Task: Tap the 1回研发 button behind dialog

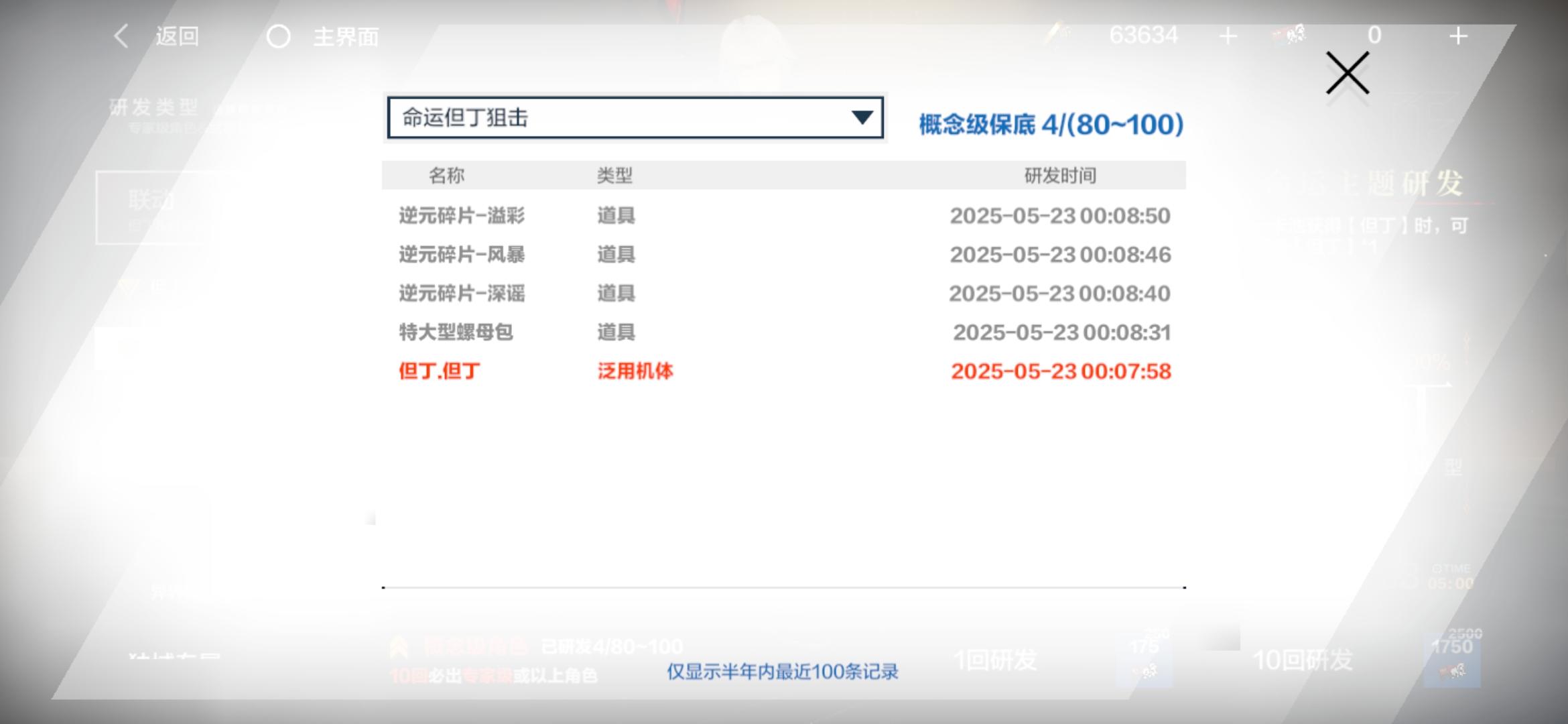Action: point(995,660)
